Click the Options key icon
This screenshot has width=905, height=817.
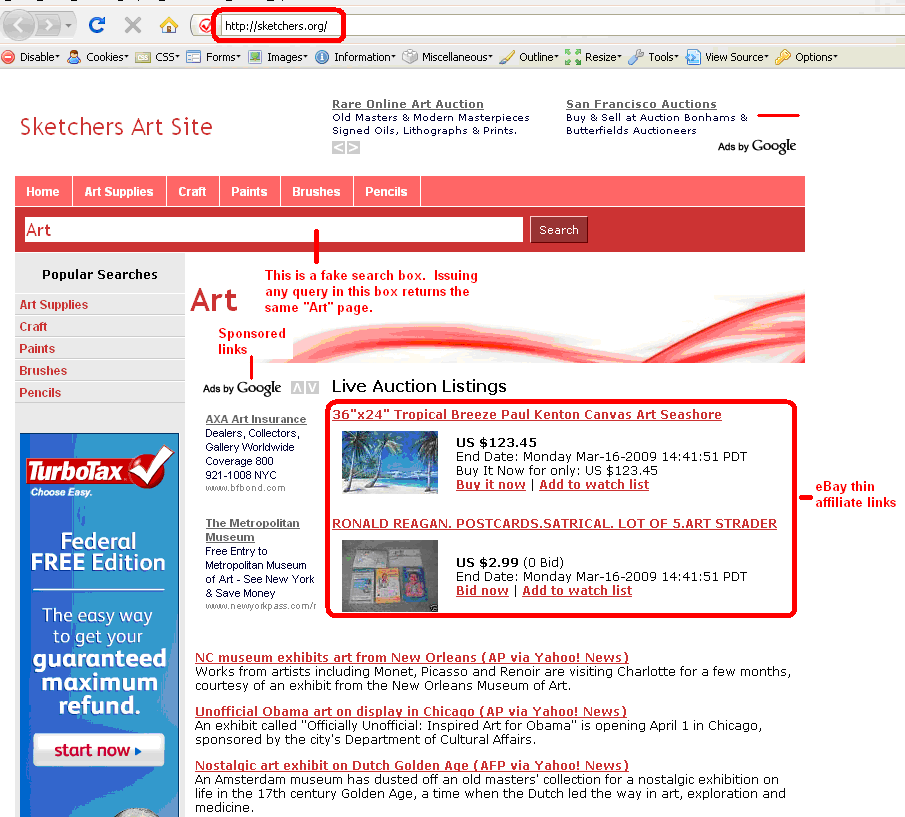[x=783, y=57]
